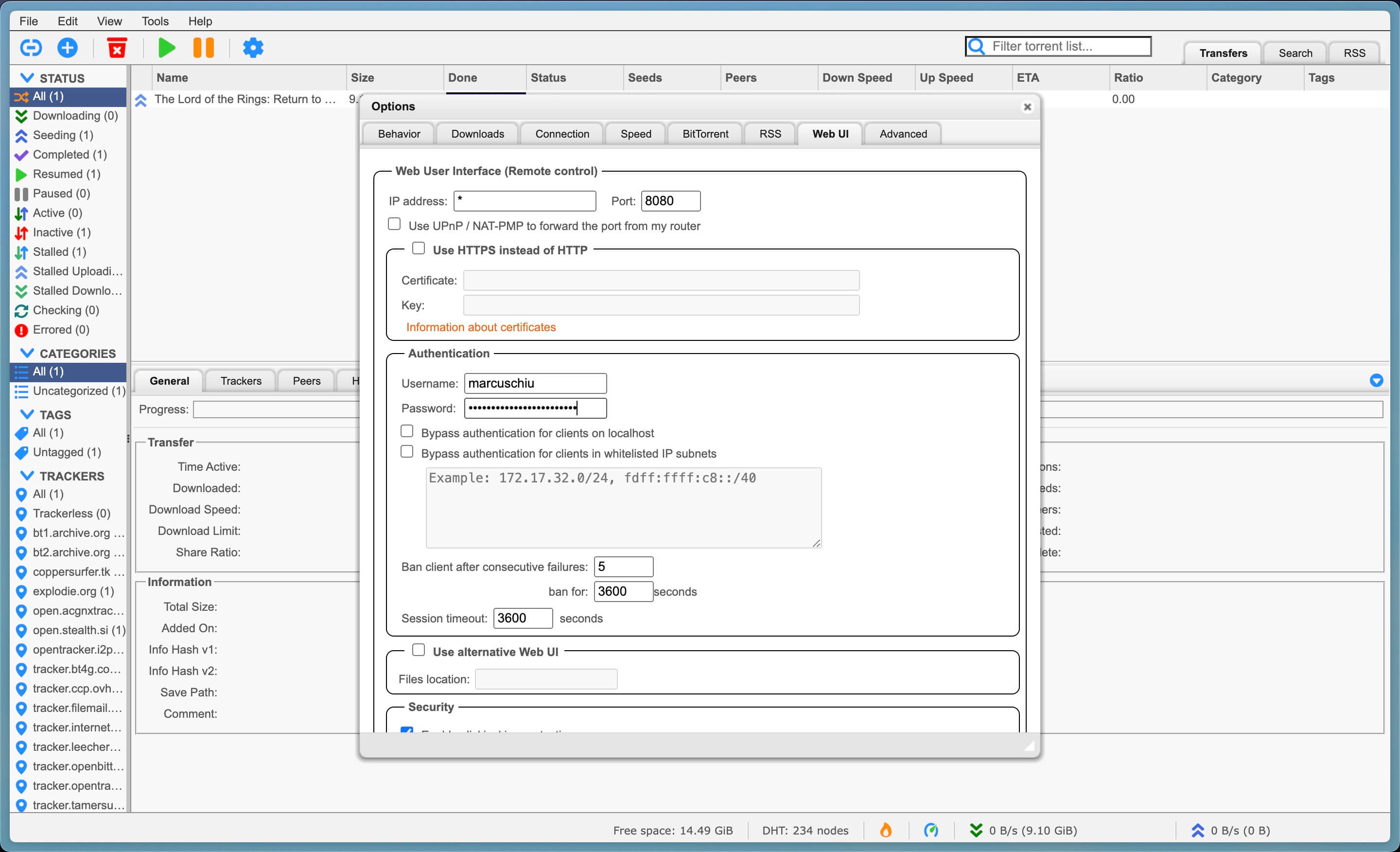Select the Paused (0) status filter
Image resolution: width=1400 pixels, height=852 pixels.
pos(68,194)
